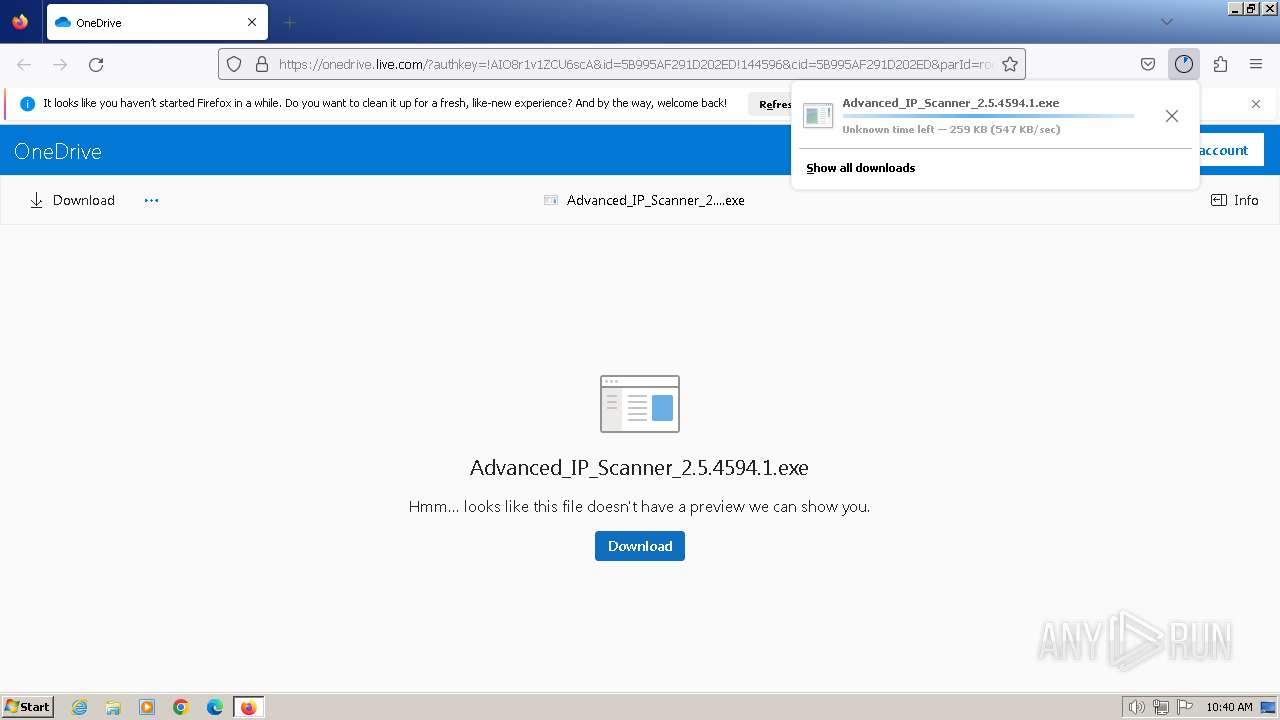1280x720 pixels.
Task: Open the Extensions puzzle-piece icon
Action: pos(1220,64)
